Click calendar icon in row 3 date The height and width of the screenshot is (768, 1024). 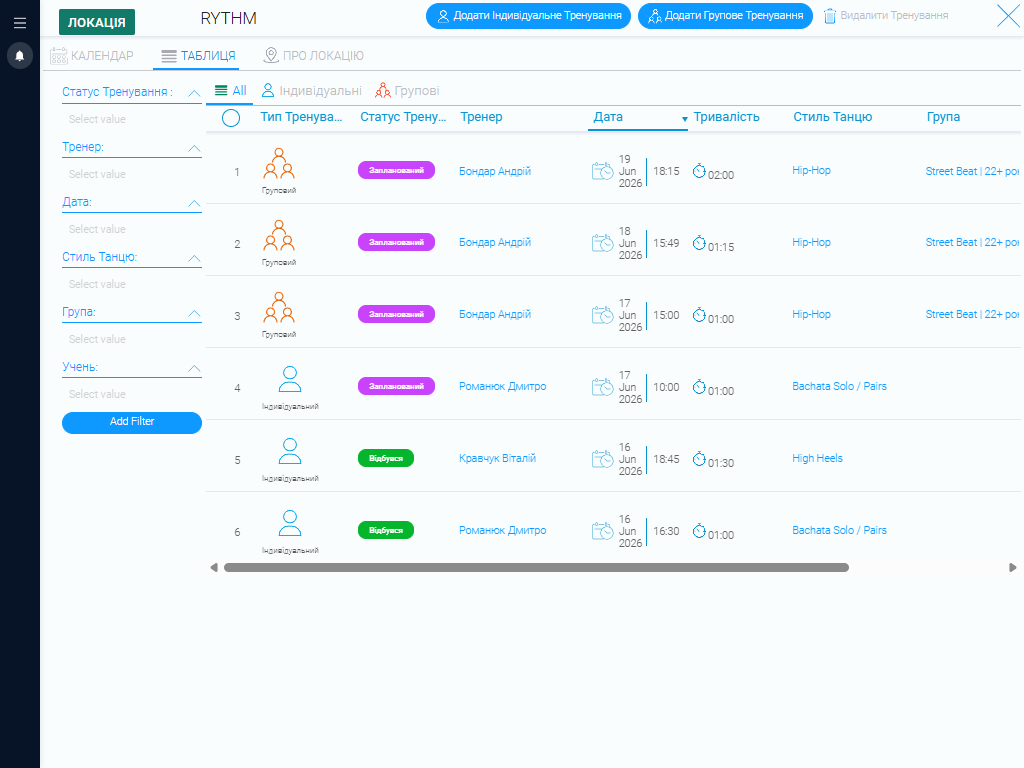[602, 315]
